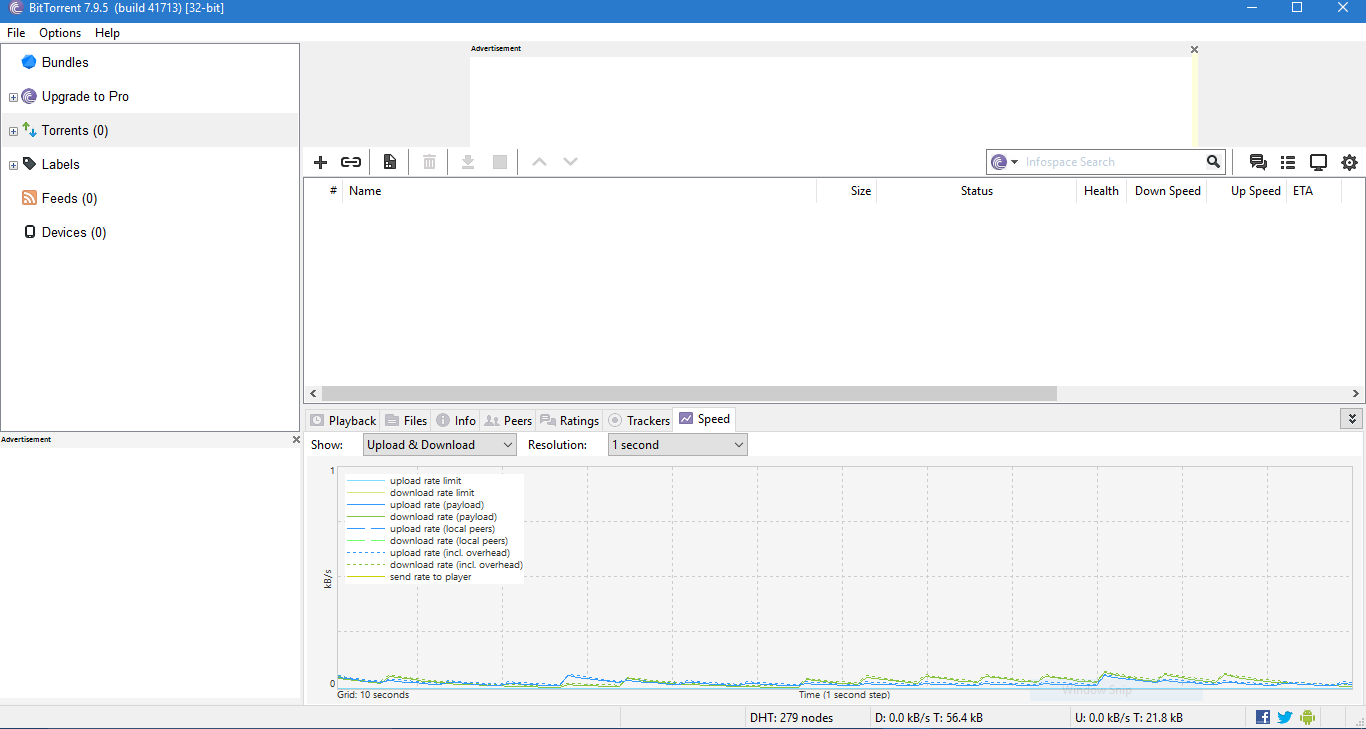Image resolution: width=1366 pixels, height=729 pixels.
Task: Expand the Upgrade to Pro tree node
Action: point(13,97)
